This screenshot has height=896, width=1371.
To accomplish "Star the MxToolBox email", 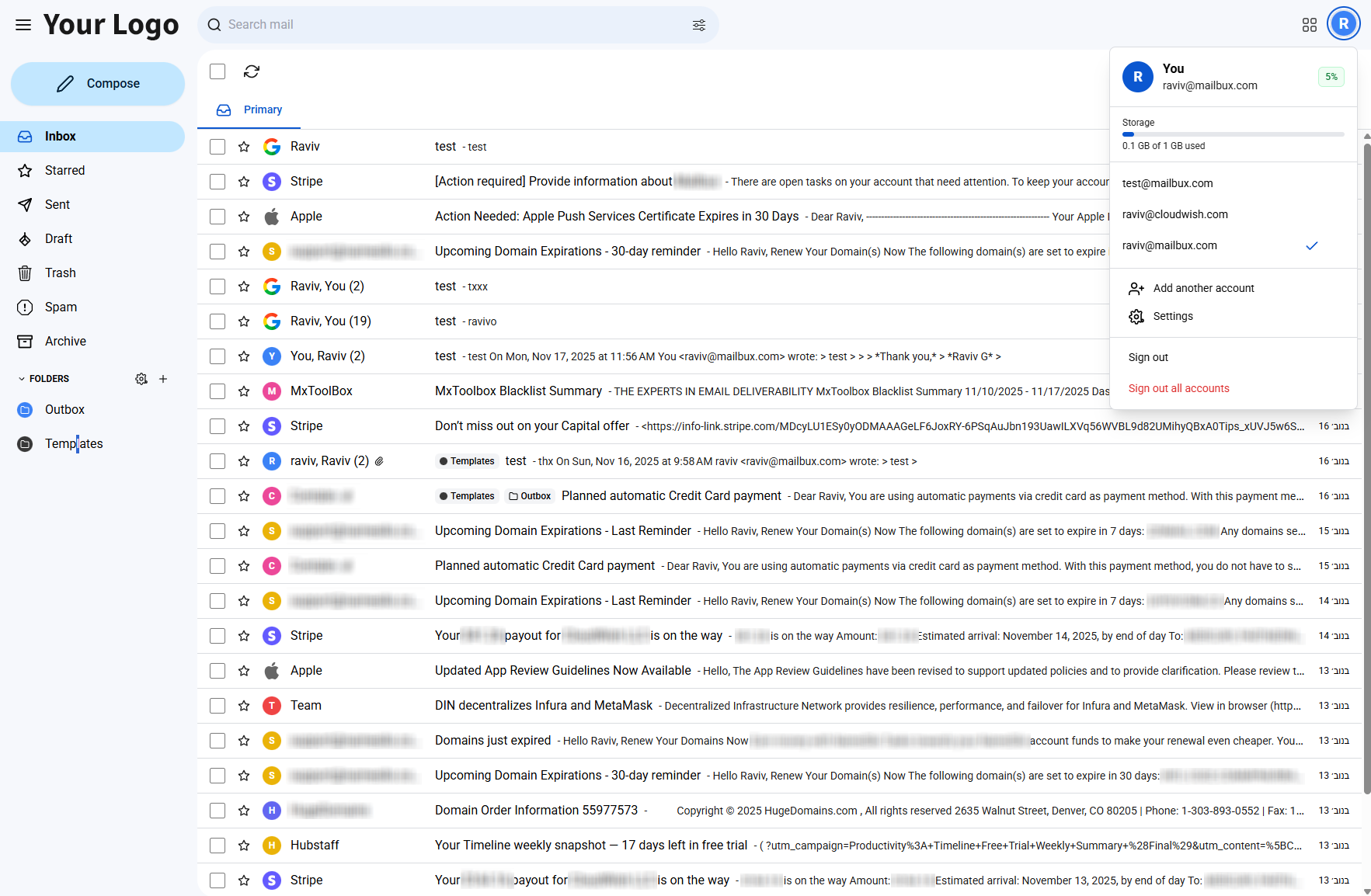I will click(244, 391).
